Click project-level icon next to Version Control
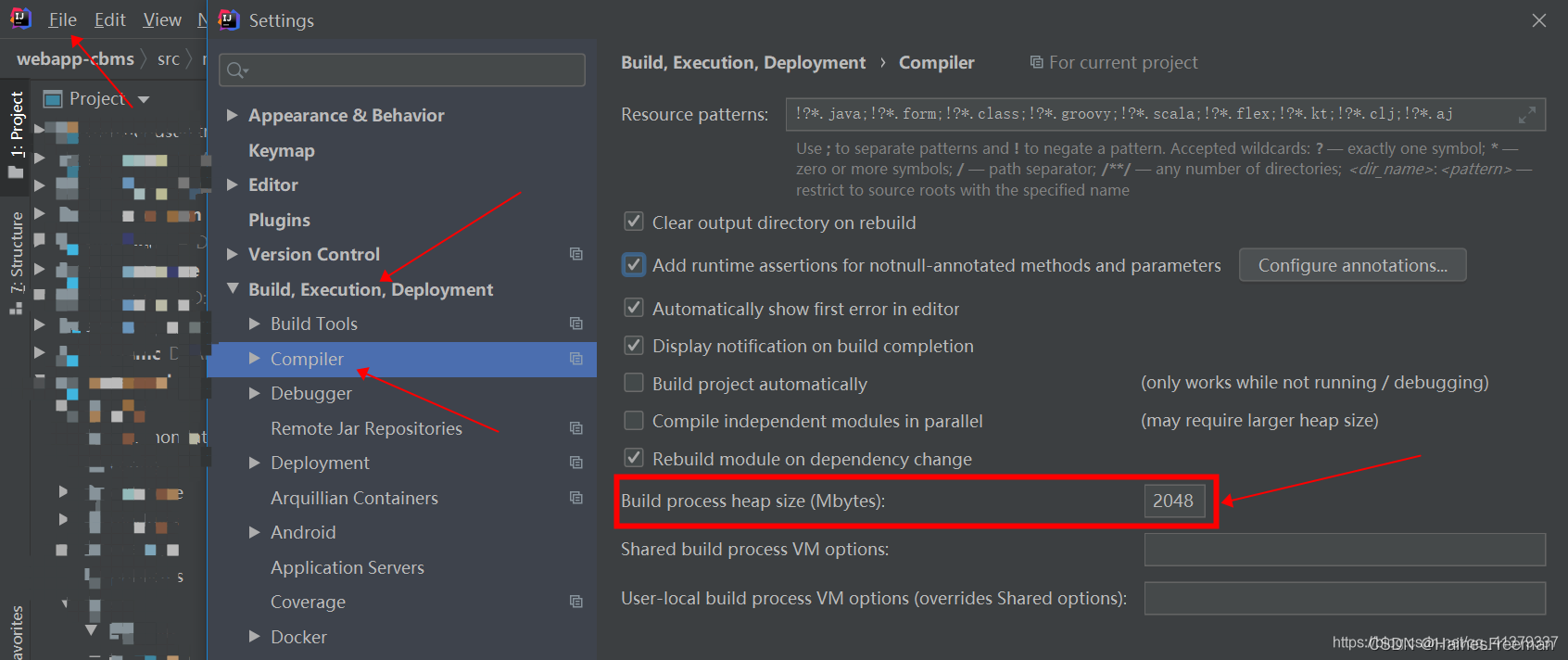The image size is (1568, 660). tap(576, 254)
